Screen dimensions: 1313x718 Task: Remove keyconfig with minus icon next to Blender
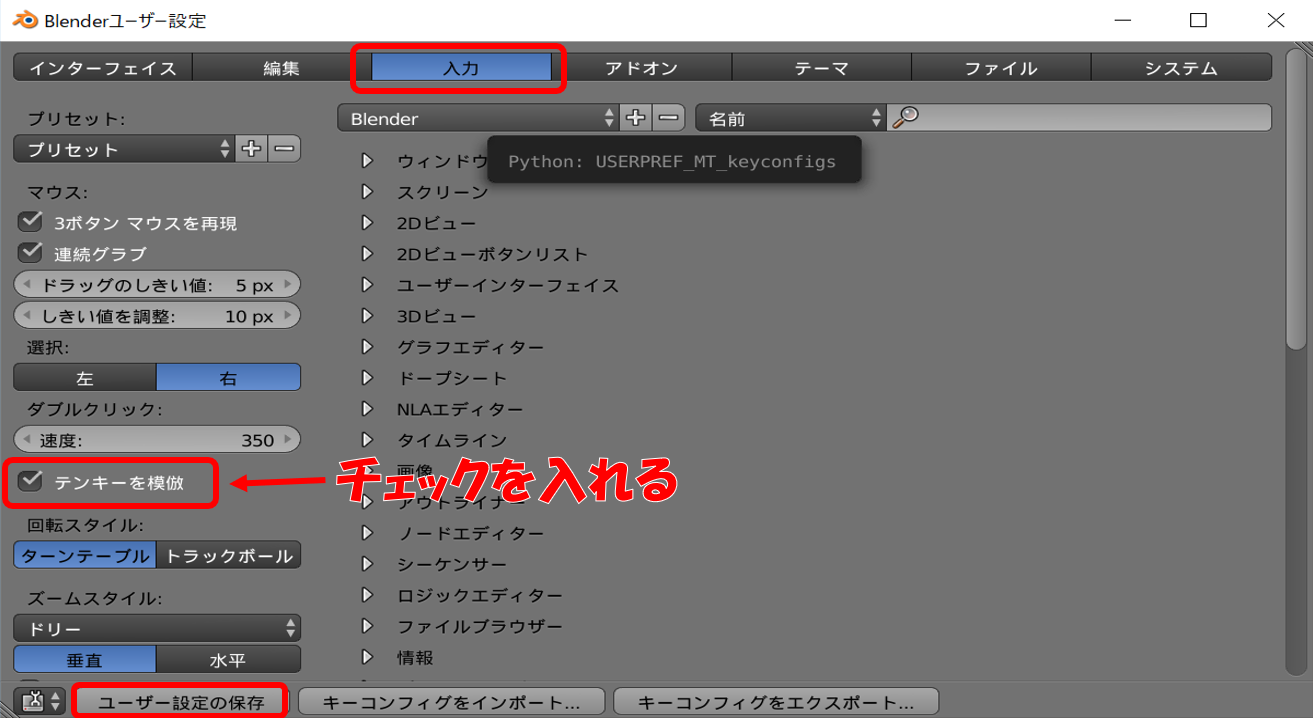pos(669,118)
